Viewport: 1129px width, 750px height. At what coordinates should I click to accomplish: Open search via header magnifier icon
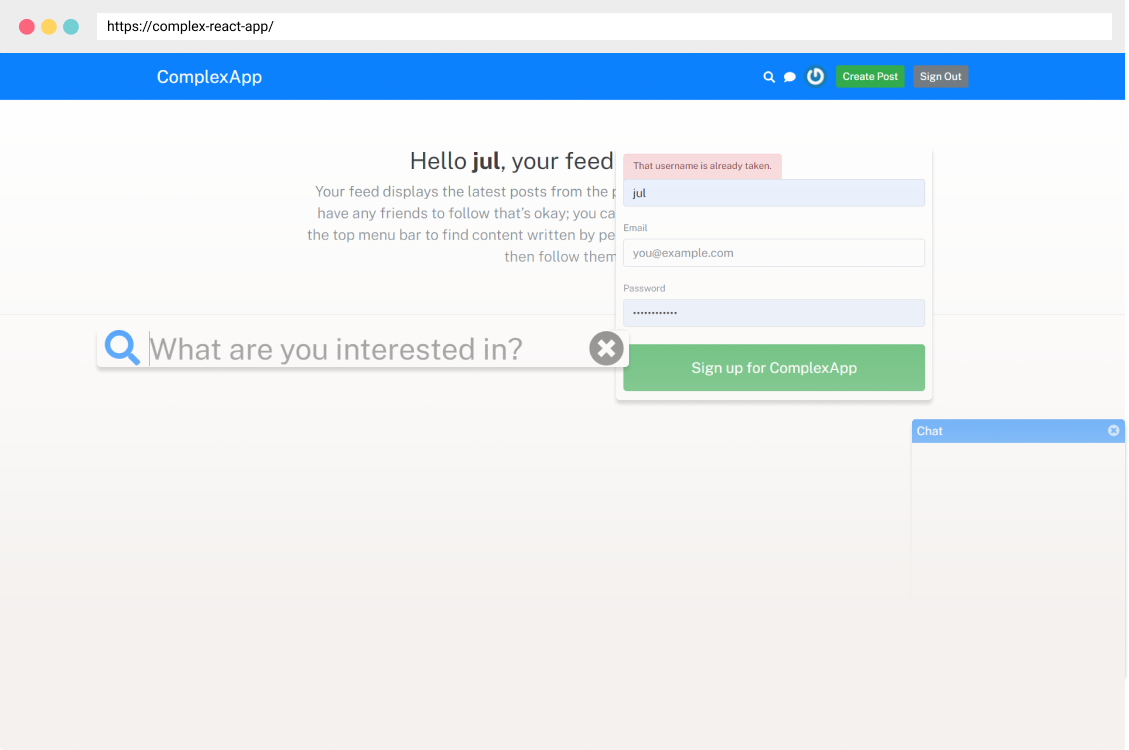(769, 77)
